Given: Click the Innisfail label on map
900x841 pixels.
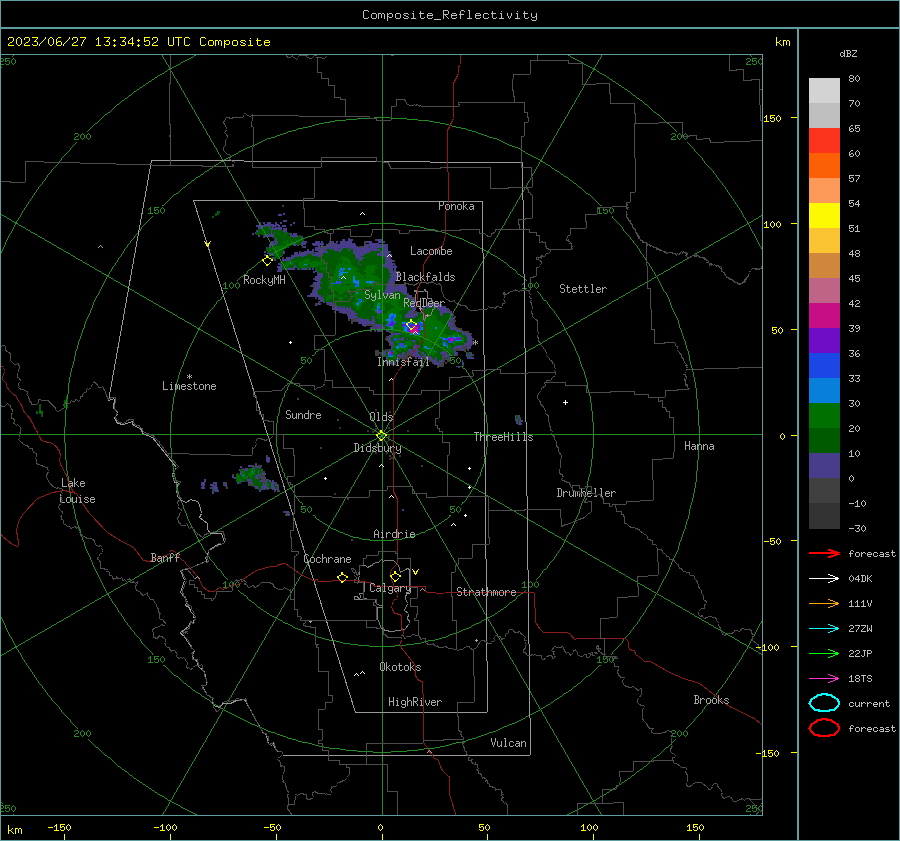Looking at the screenshot, I should pyautogui.click(x=403, y=362).
